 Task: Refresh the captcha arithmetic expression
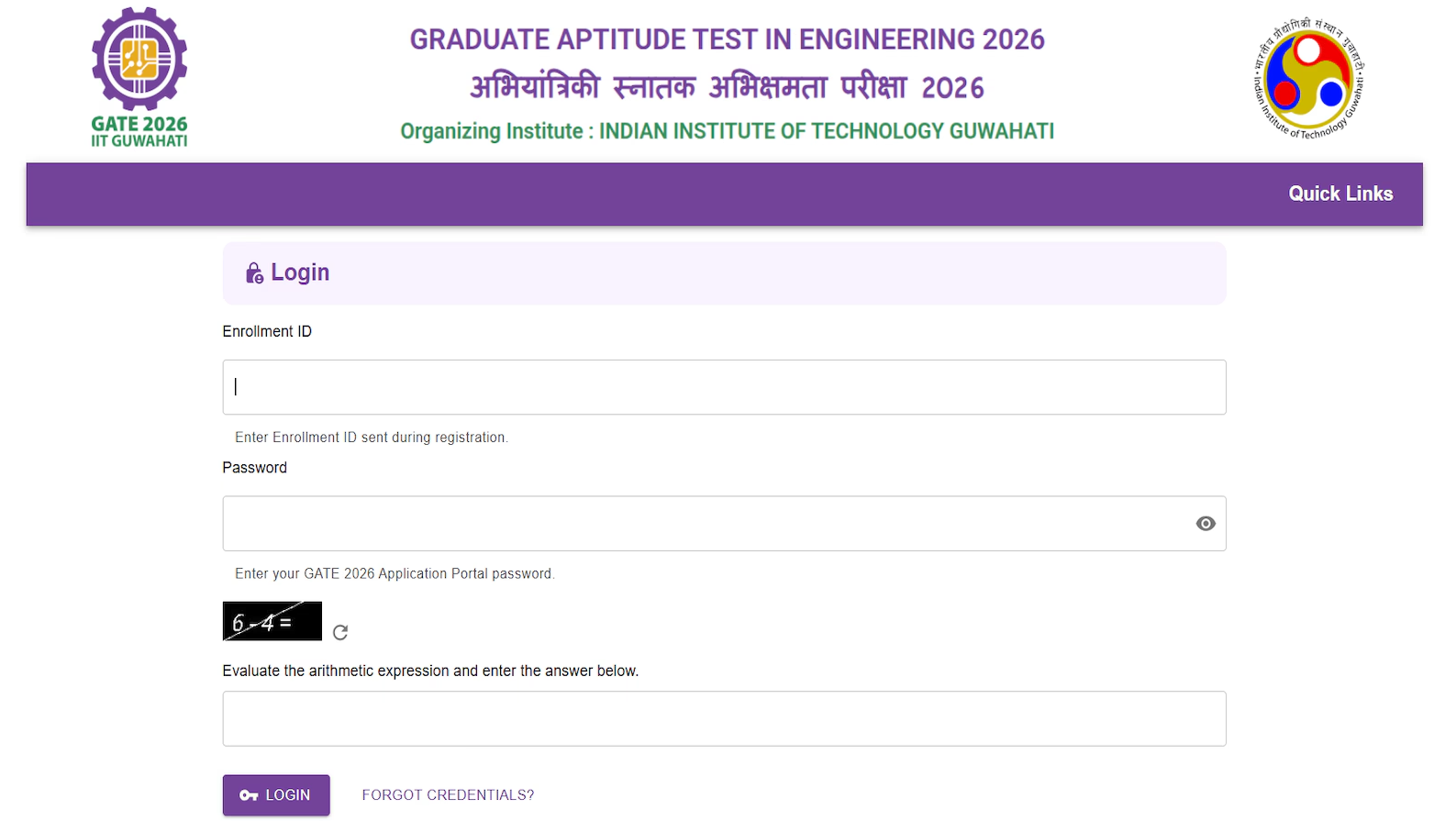[340, 632]
